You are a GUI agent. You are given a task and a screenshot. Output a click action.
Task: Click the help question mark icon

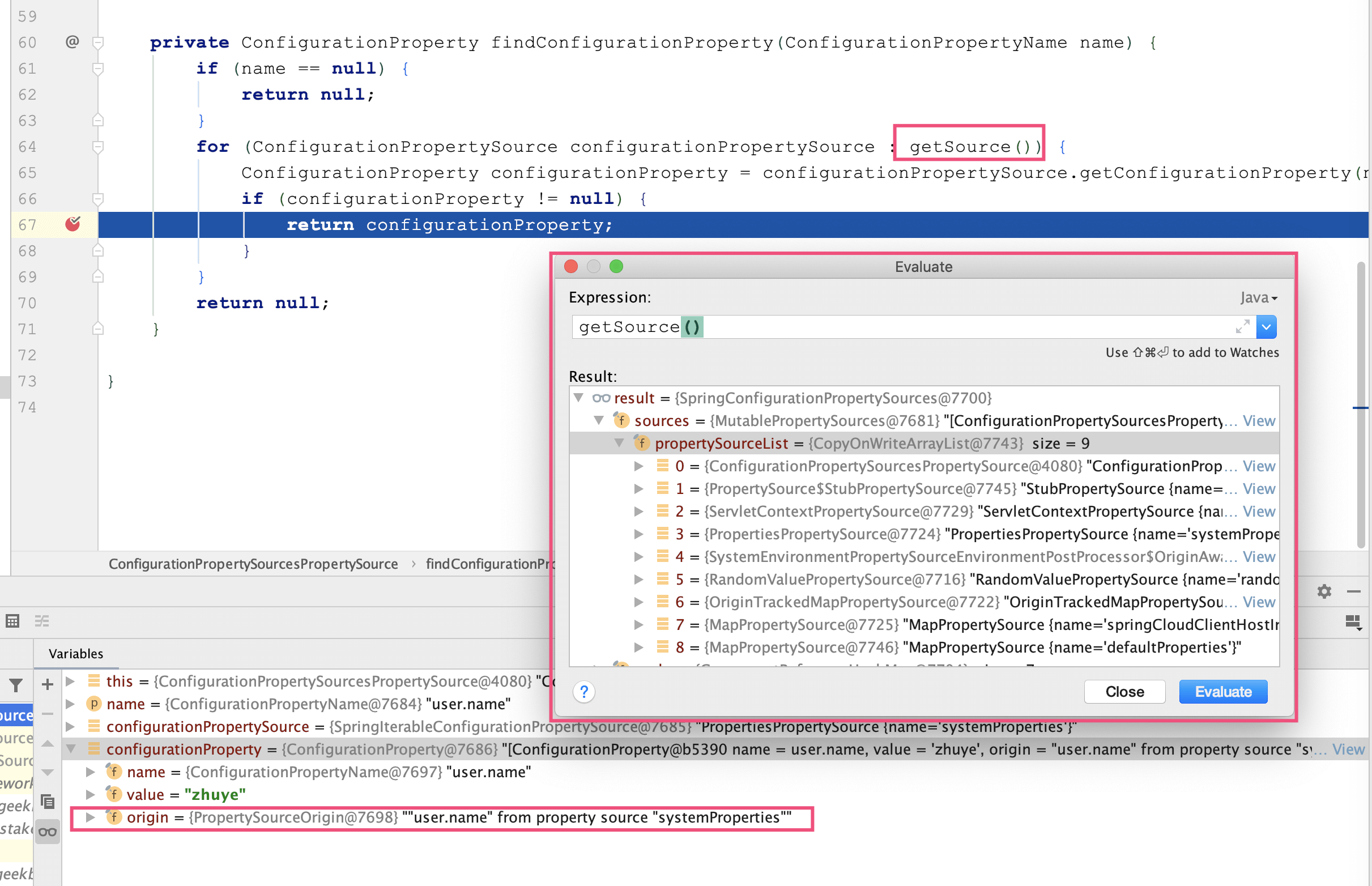coord(583,692)
